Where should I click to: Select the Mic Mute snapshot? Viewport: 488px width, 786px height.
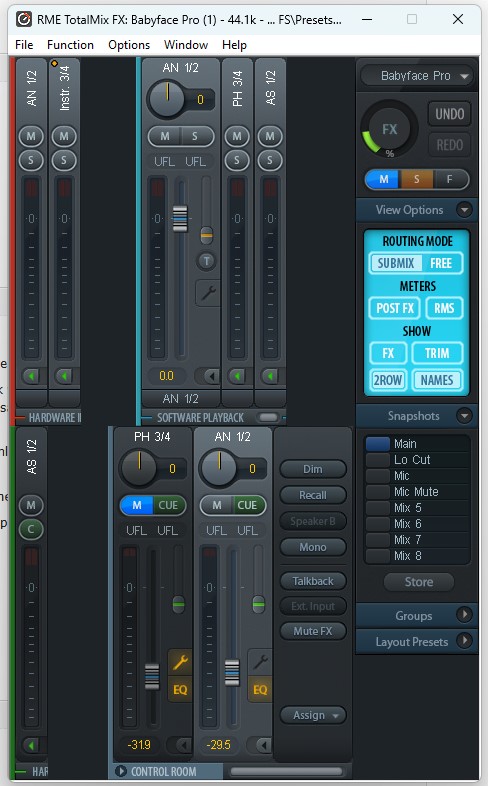pos(417,492)
